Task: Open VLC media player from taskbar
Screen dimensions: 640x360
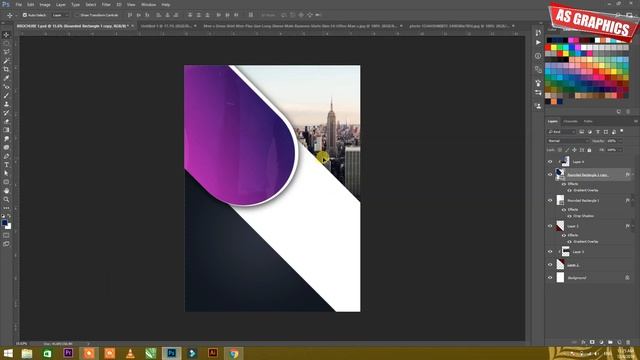Action: point(130,353)
